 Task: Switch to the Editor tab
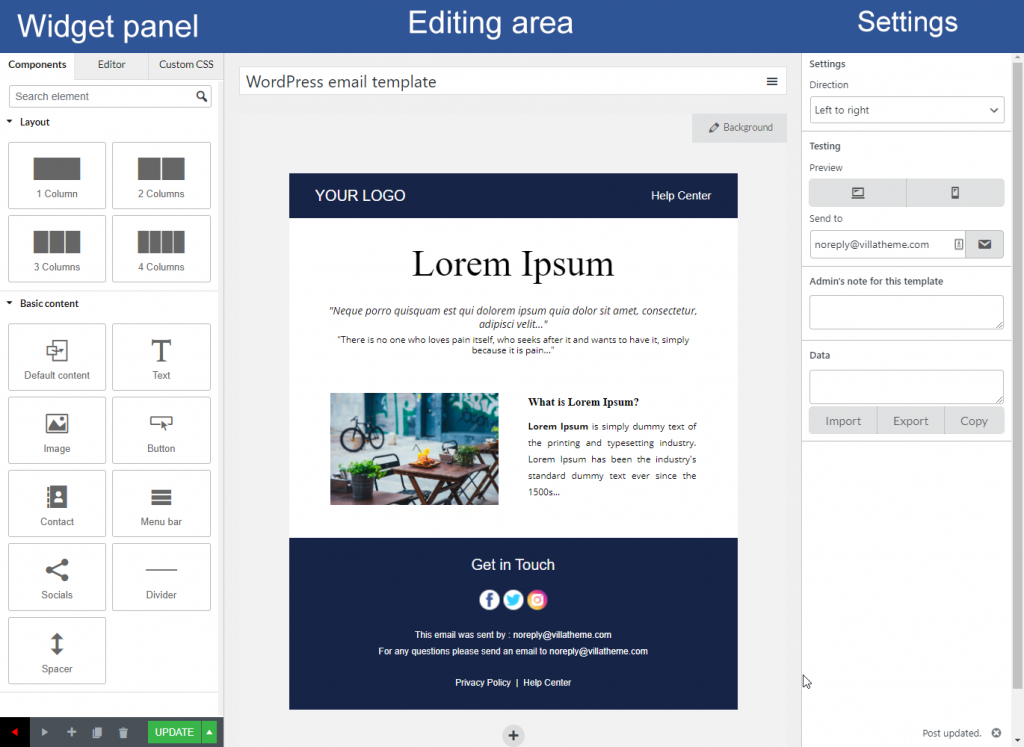(110, 65)
